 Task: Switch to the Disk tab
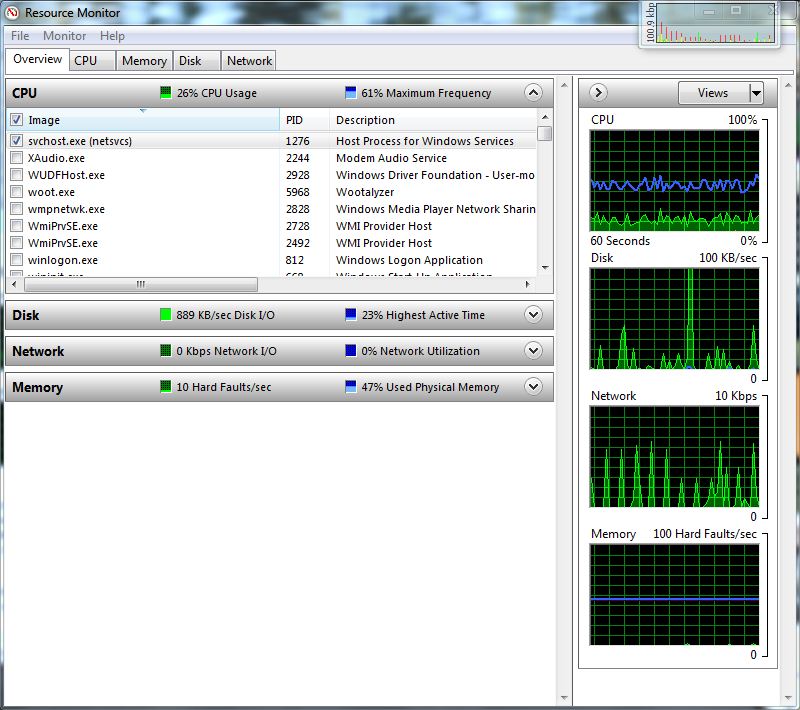(x=196, y=61)
